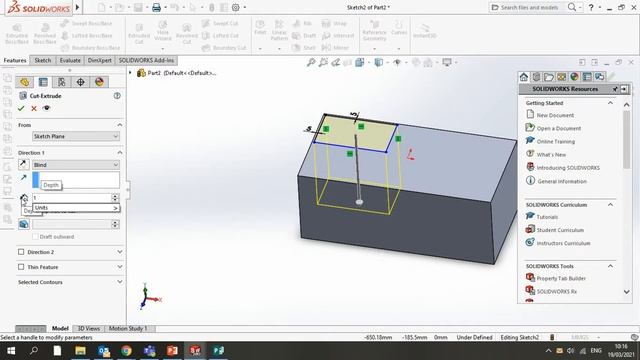The width and height of the screenshot is (640, 360).
Task: Click the Search files and models box
Action: (529, 7)
